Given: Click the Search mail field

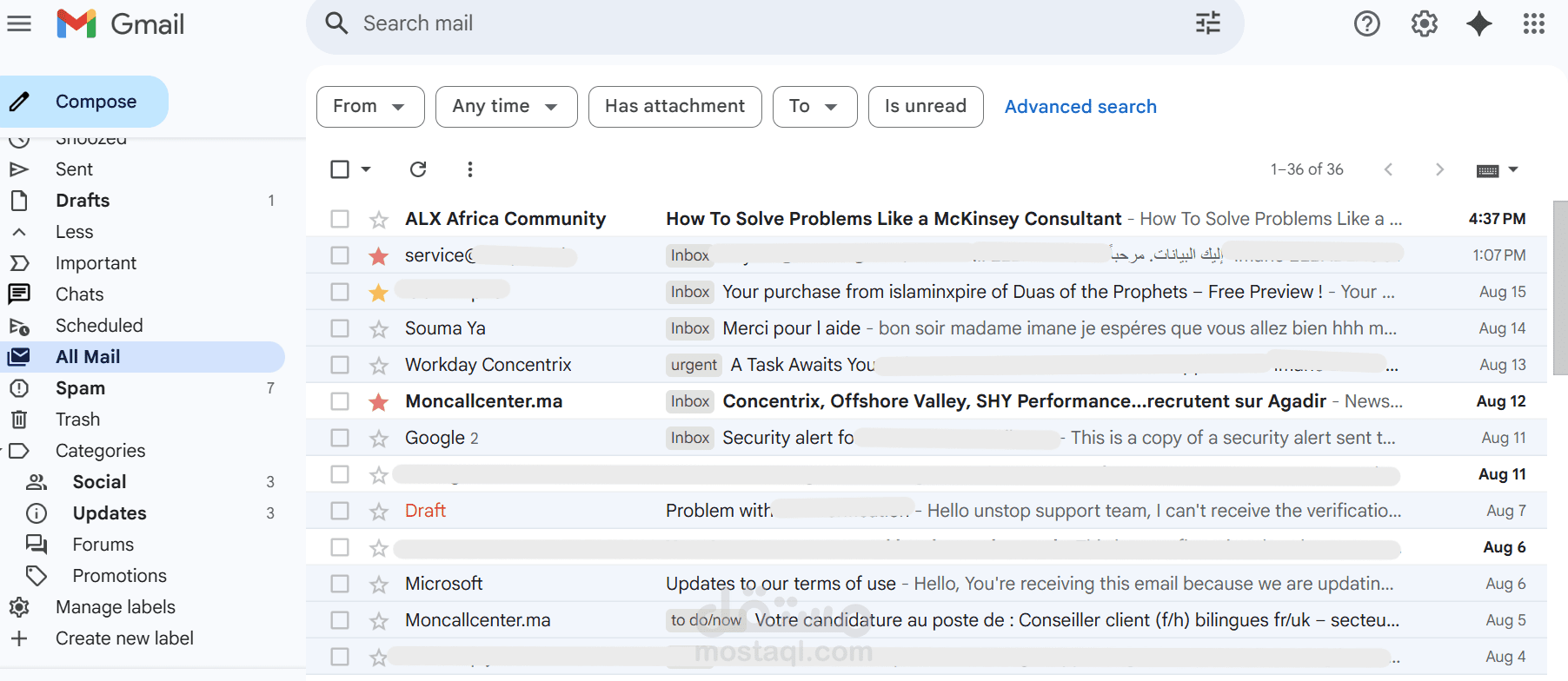Looking at the screenshot, I should coord(775,23).
